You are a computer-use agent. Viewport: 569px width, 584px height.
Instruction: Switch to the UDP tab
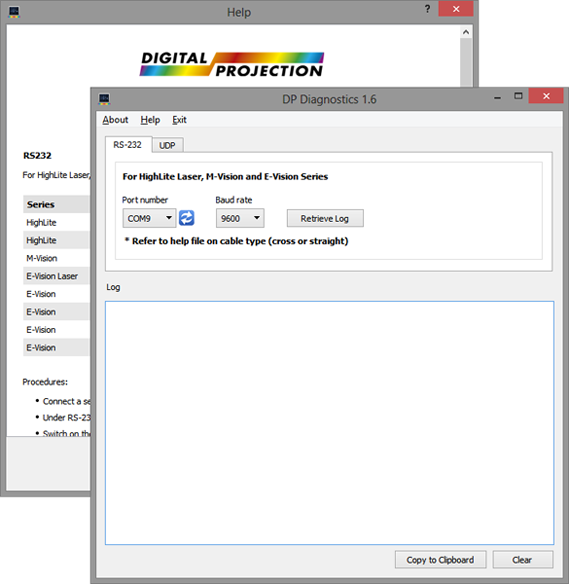pos(167,146)
